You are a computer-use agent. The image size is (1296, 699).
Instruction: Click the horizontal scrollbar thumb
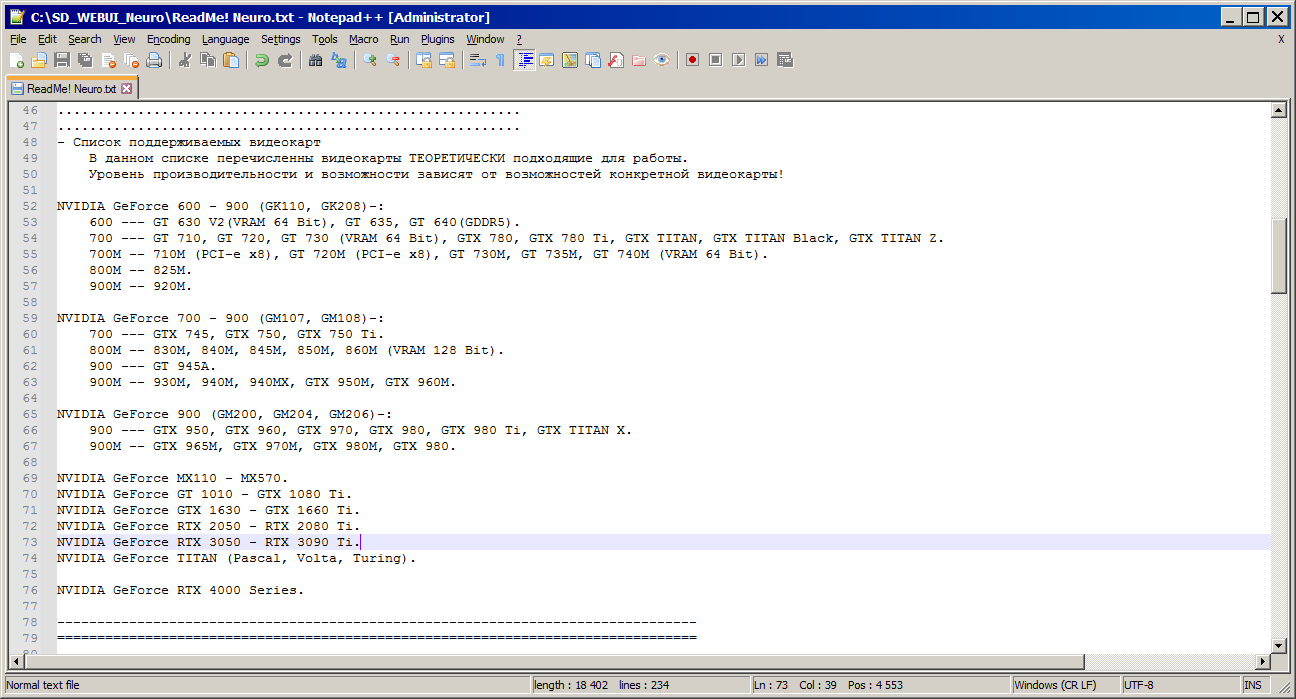click(x=554, y=662)
